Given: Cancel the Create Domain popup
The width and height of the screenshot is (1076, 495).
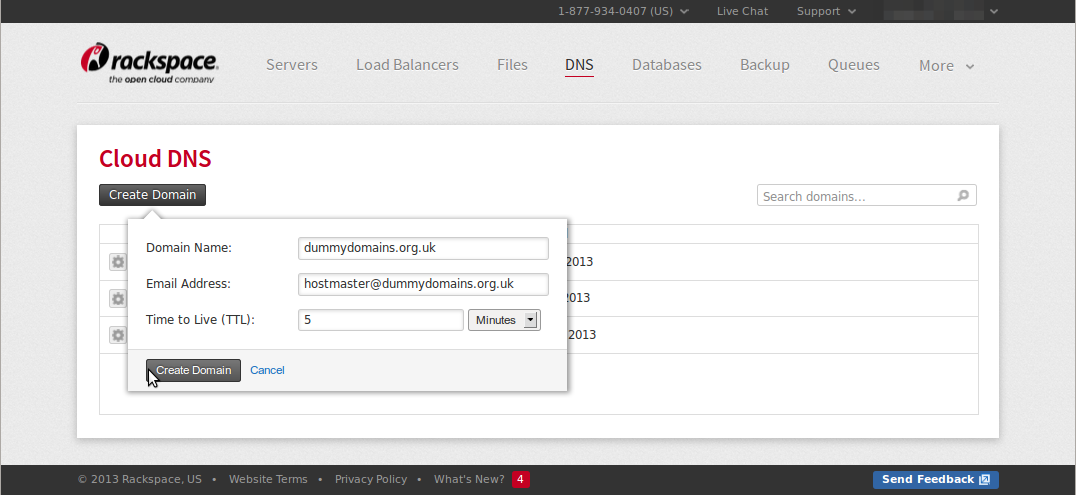Looking at the screenshot, I should click(267, 370).
